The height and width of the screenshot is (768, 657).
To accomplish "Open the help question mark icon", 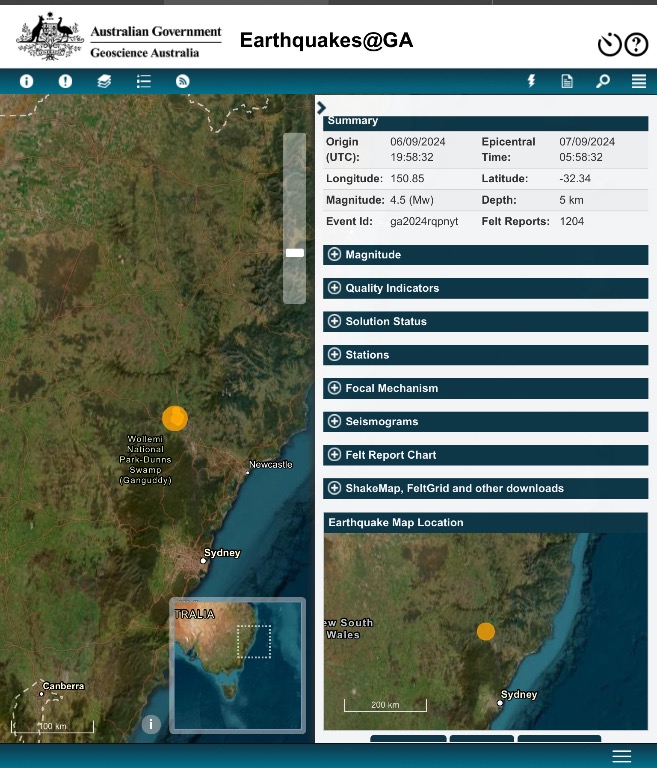I will pos(636,45).
